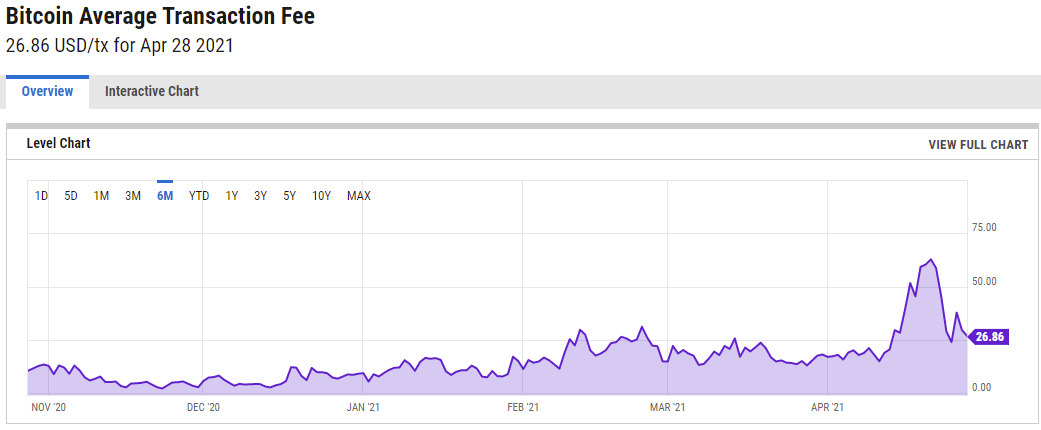Select the MAX time range

(359, 196)
